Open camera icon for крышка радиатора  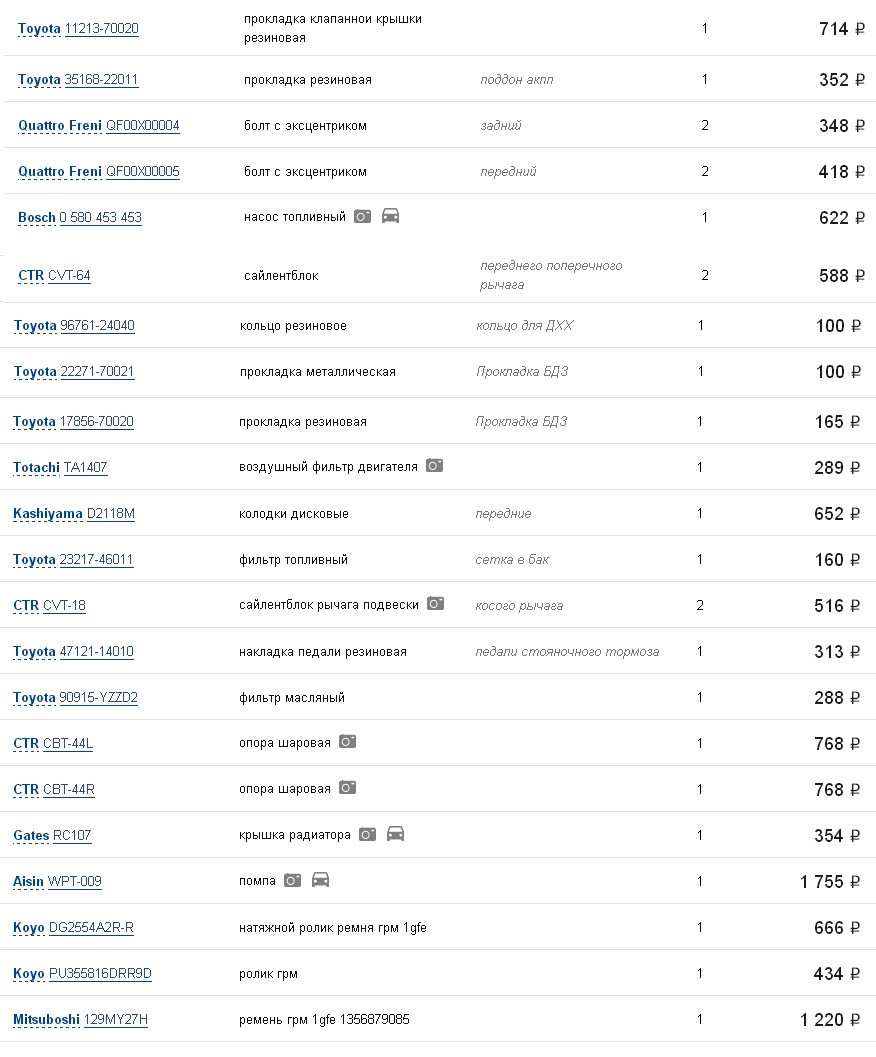tap(367, 834)
